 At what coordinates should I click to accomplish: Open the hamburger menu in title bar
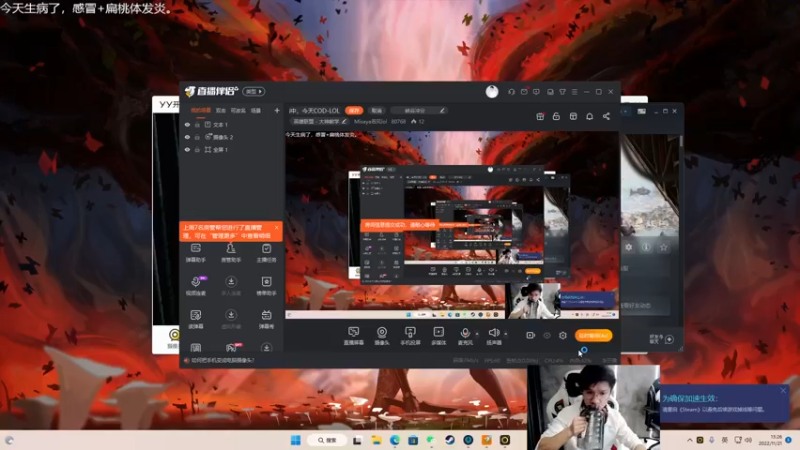pyautogui.click(x=574, y=92)
